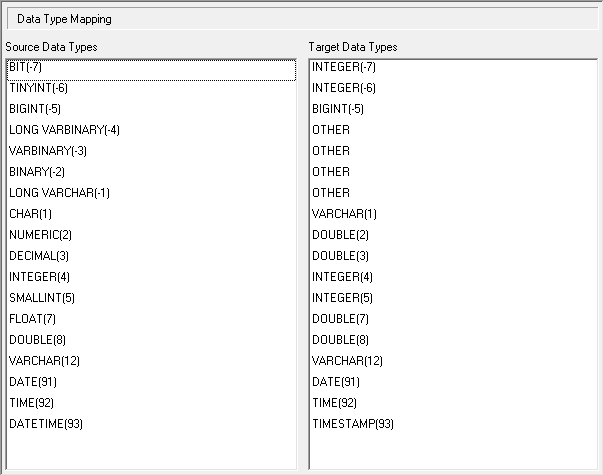The width and height of the screenshot is (603, 475).
Task: Choose LONG VARBINARY(-4) source row
Action: click(x=64, y=130)
